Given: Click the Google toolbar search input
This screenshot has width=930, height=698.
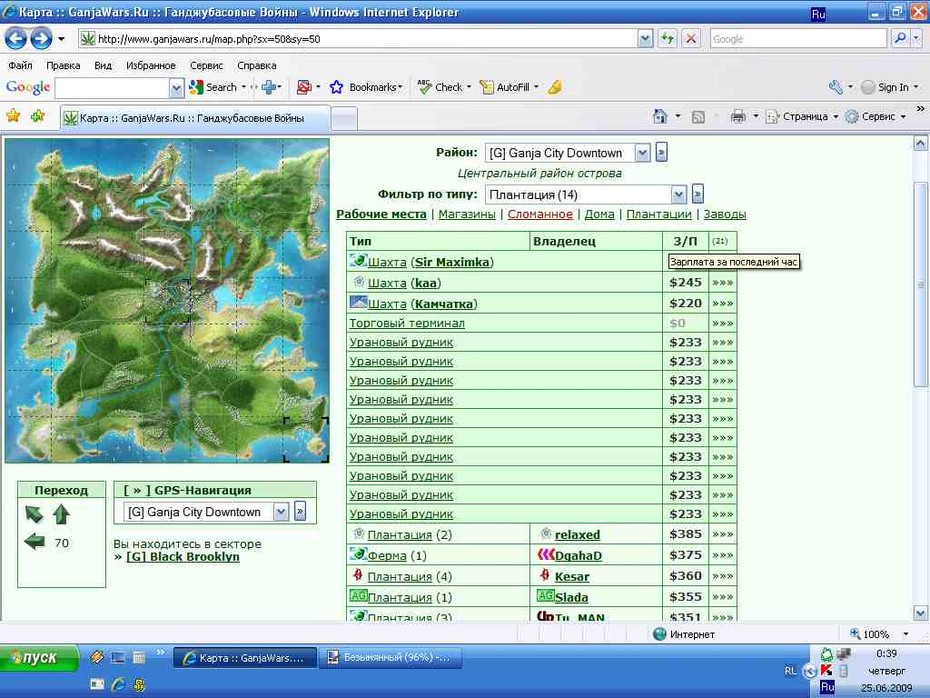Looking at the screenshot, I should coord(113,88).
